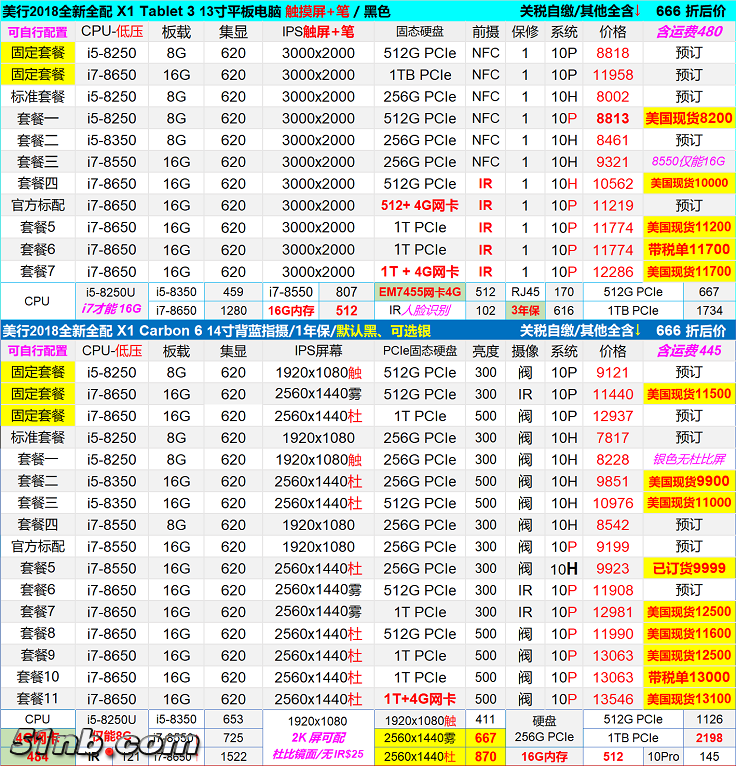736x766 pixels.
Task: Select the 含运费445 shipping label
Action: tap(688, 351)
